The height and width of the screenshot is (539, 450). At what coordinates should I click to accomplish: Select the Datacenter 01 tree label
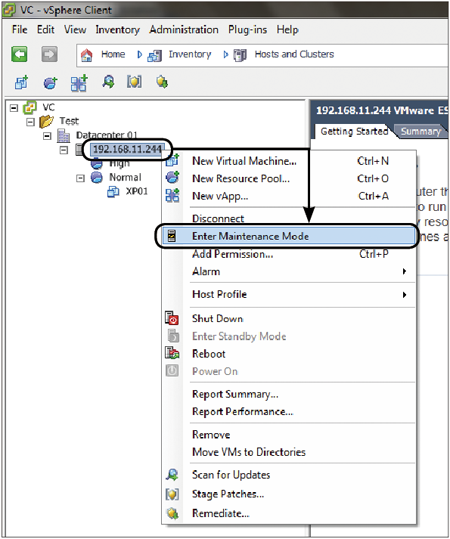[x=107, y=135]
